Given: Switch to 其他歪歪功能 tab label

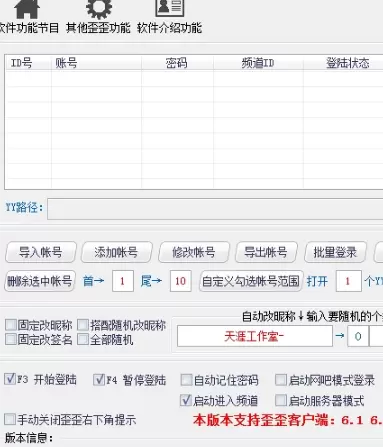Looking at the screenshot, I should (x=98, y=28).
